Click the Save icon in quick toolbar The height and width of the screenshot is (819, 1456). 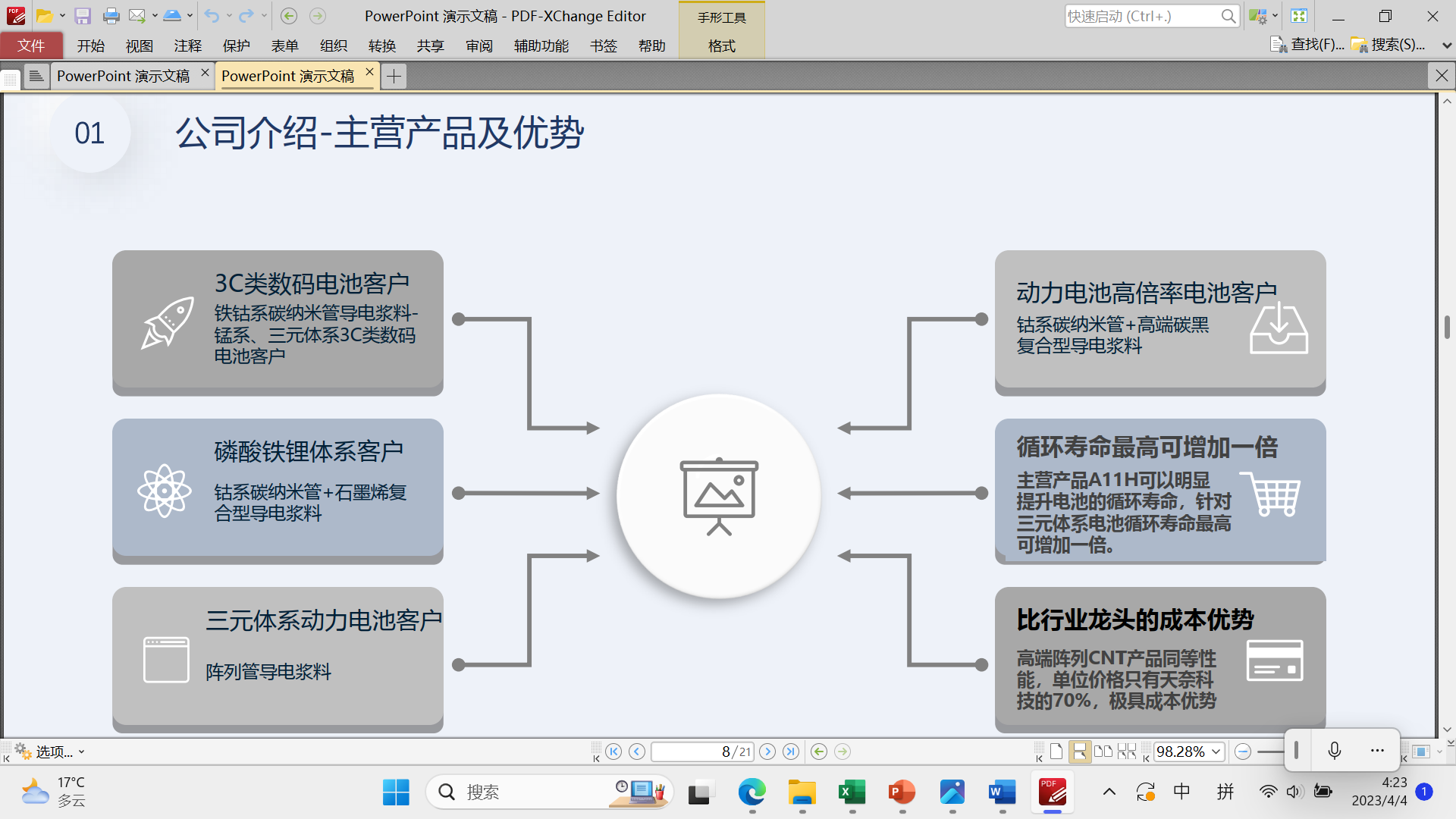(83, 16)
